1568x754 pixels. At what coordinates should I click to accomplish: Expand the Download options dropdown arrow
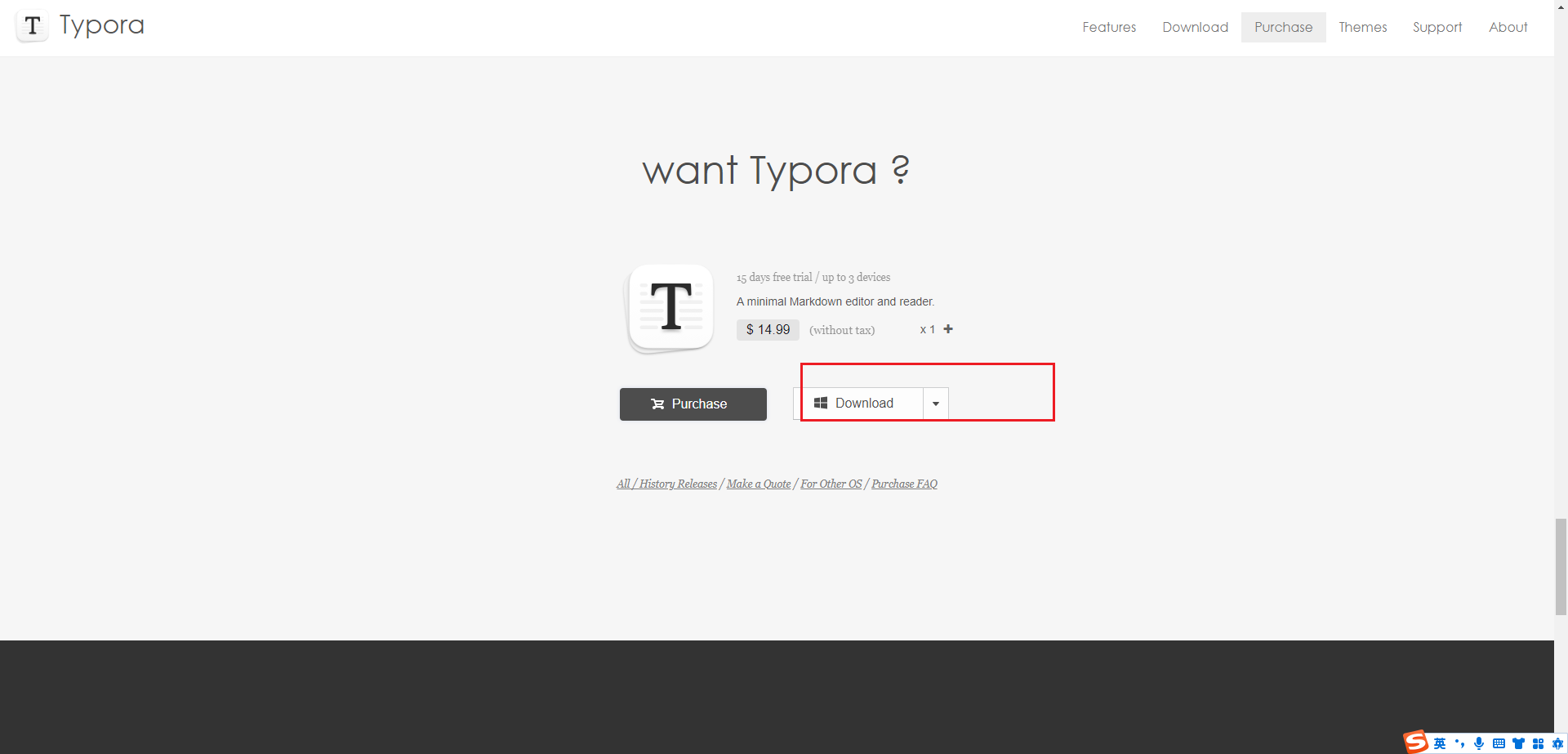936,404
